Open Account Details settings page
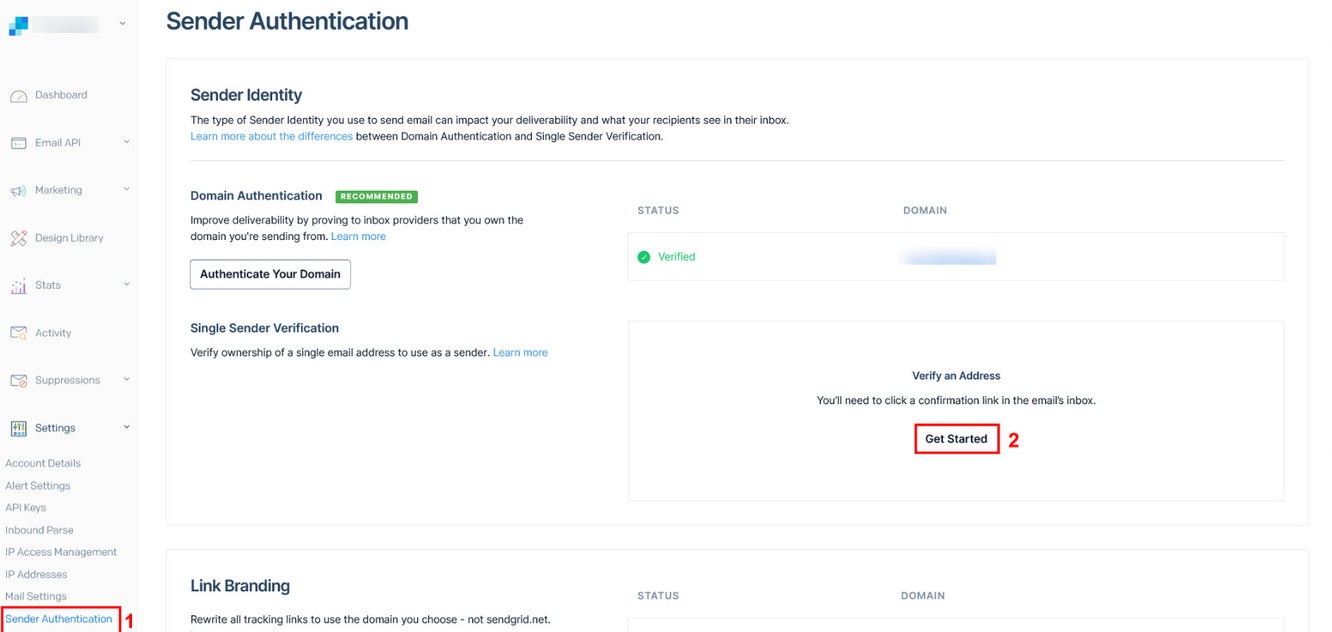Screen dimensions: 1332x632 click(x=43, y=463)
